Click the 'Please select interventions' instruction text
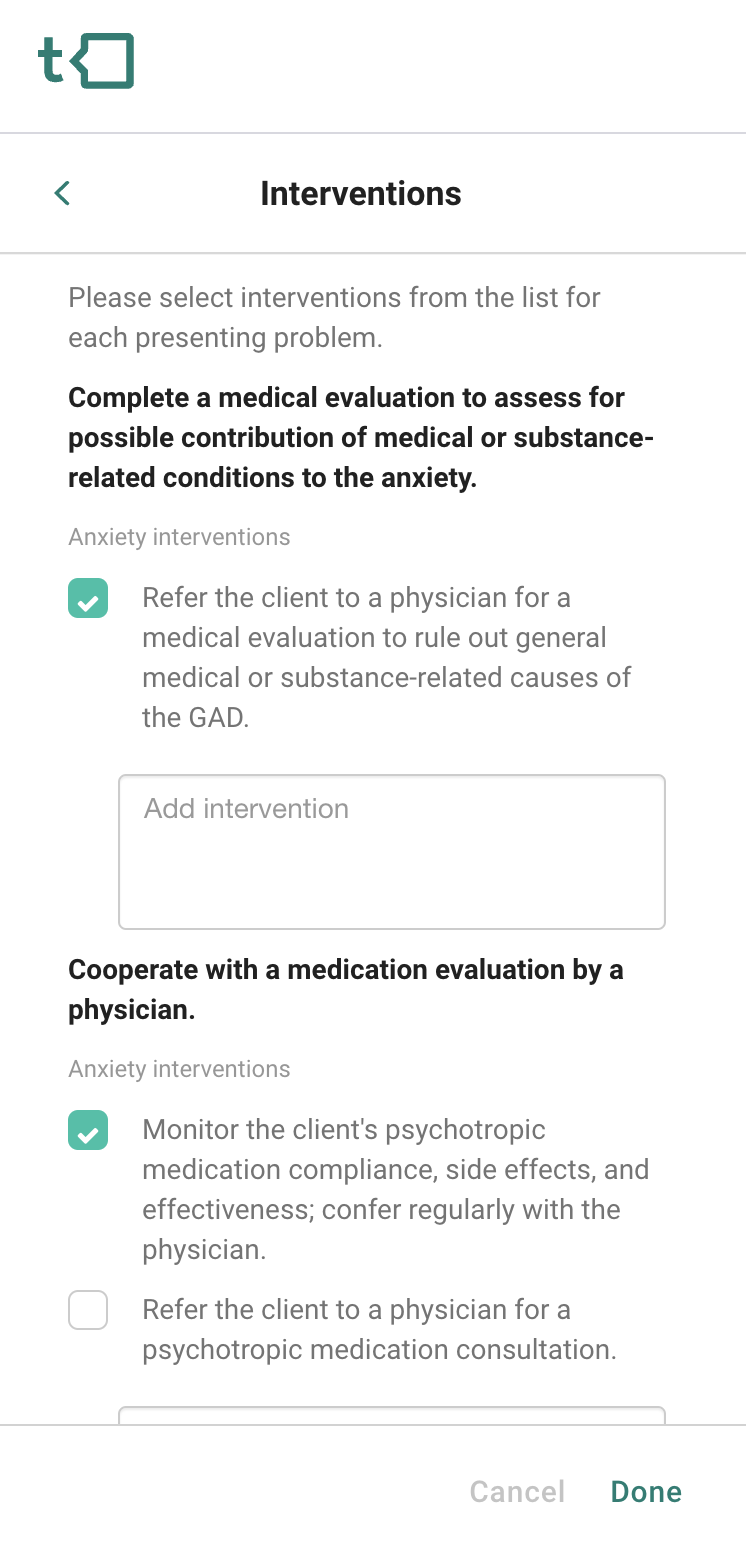 click(334, 317)
